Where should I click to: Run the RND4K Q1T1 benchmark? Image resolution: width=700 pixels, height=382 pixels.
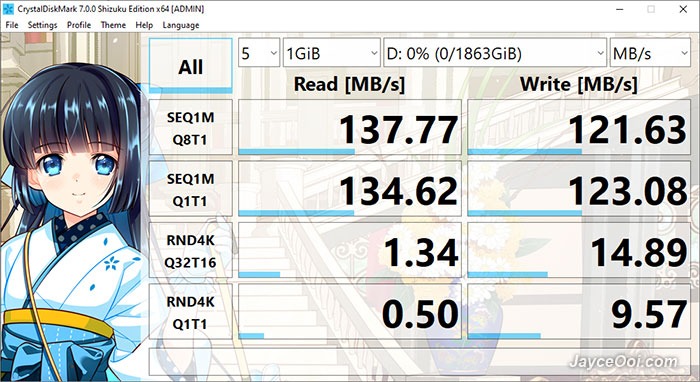click(191, 312)
